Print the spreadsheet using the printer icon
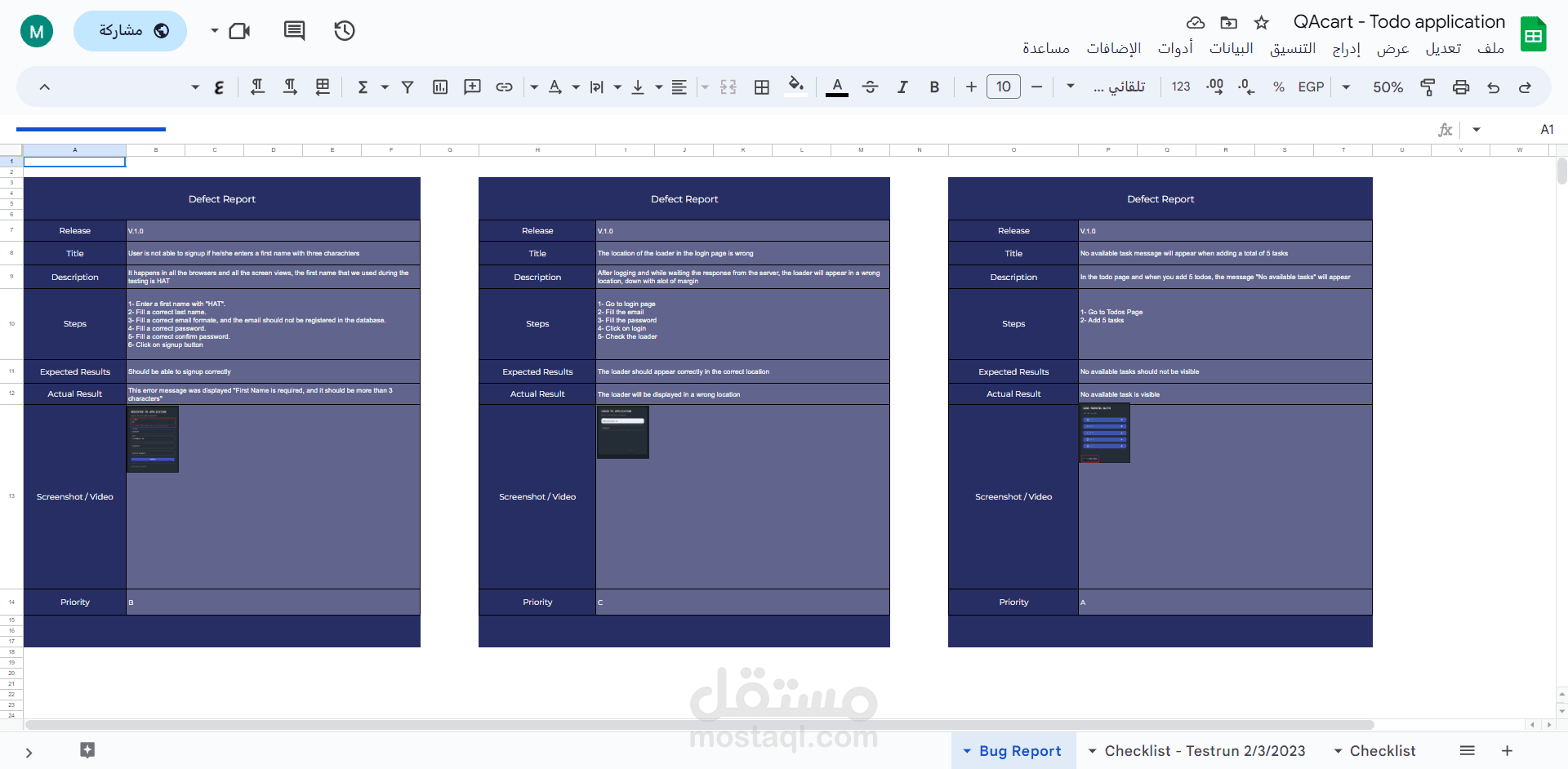The width and height of the screenshot is (1568, 769). coord(1461,87)
